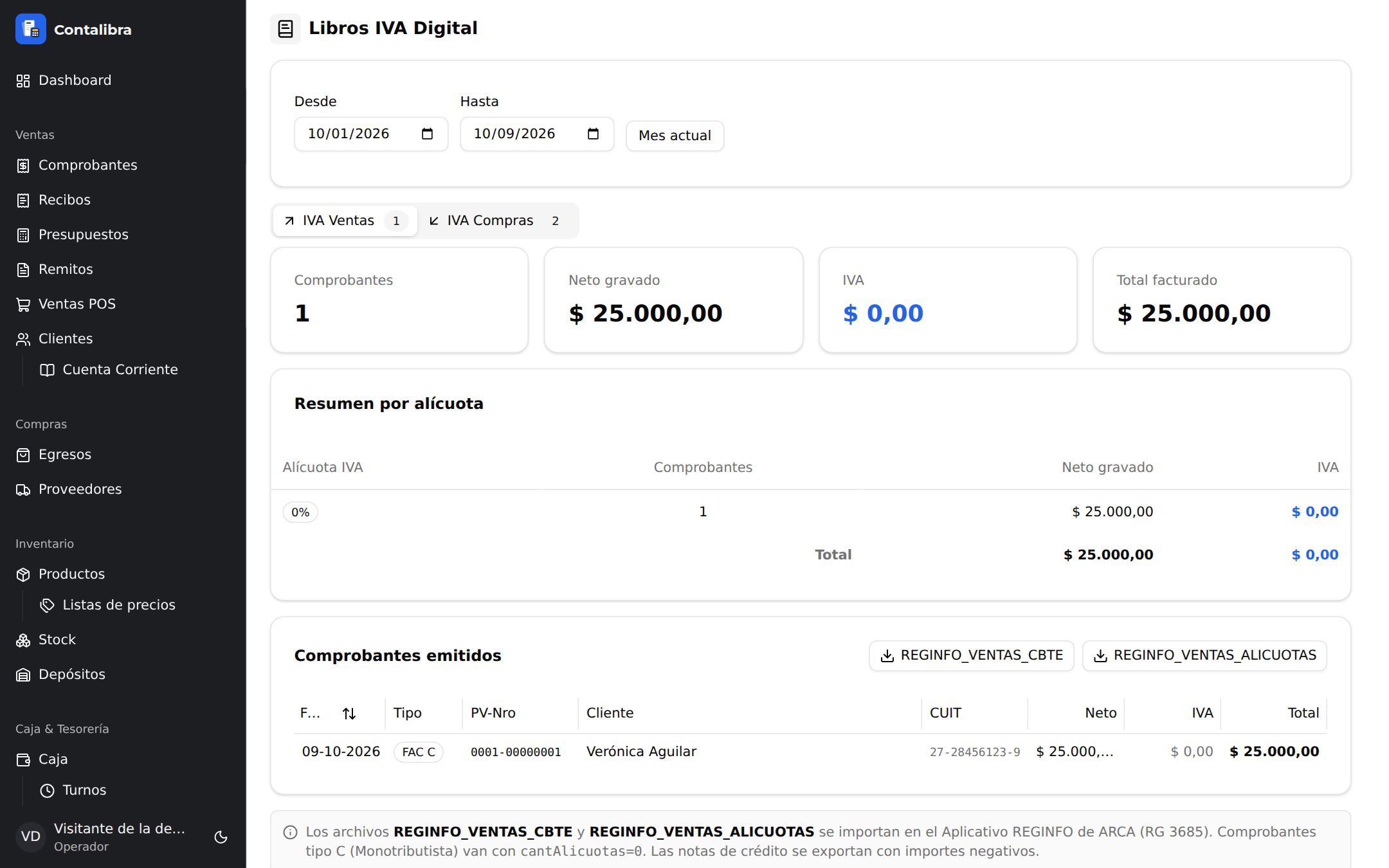The height and width of the screenshot is (868, 1389).
Task: Click the VD user avatar
Action: [30, 836]
